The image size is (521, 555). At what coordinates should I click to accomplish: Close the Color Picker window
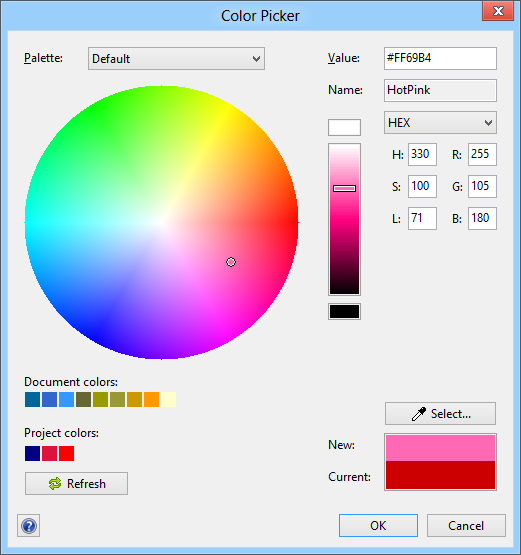(x=498, y=11)
